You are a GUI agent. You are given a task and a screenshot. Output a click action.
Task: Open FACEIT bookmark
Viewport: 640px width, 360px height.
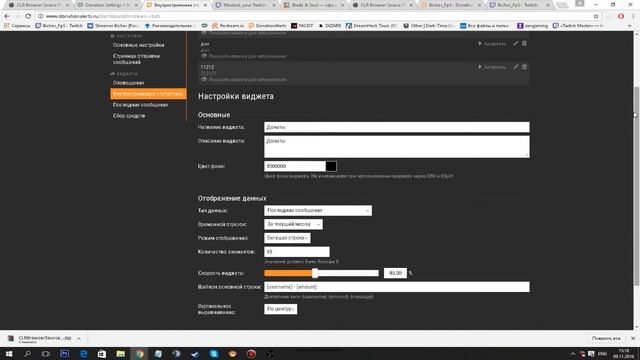point(302,25)
